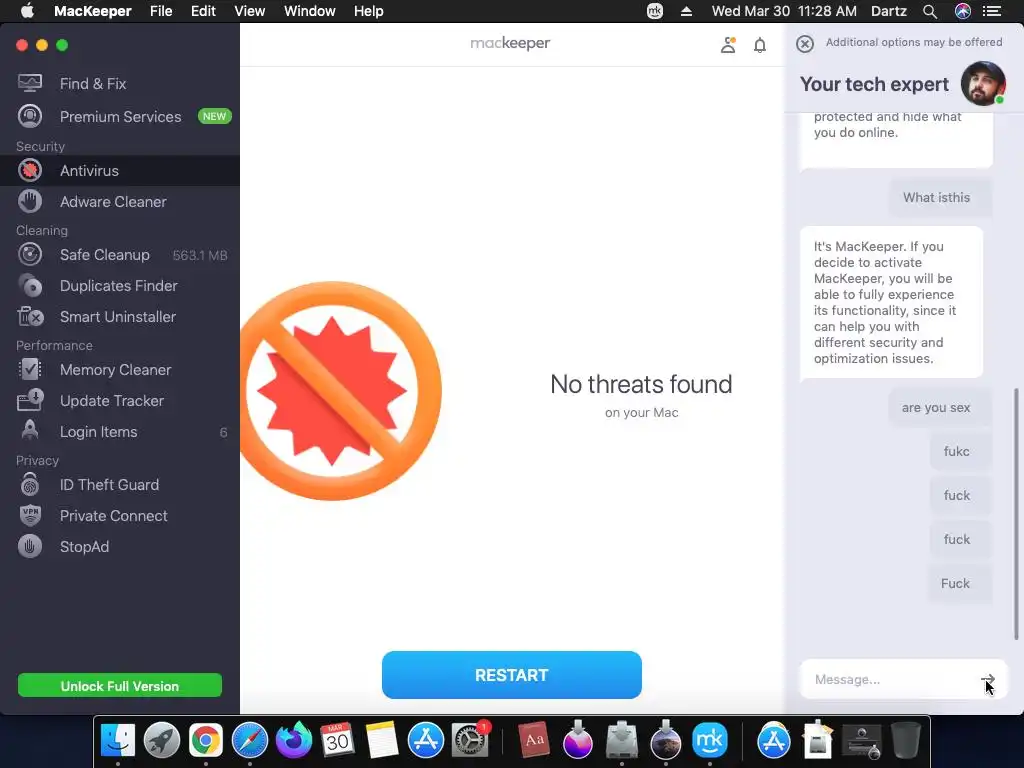Click the 'No threats found' heading
Viewport: 1024px width, 768px height.
coord(641,384)
